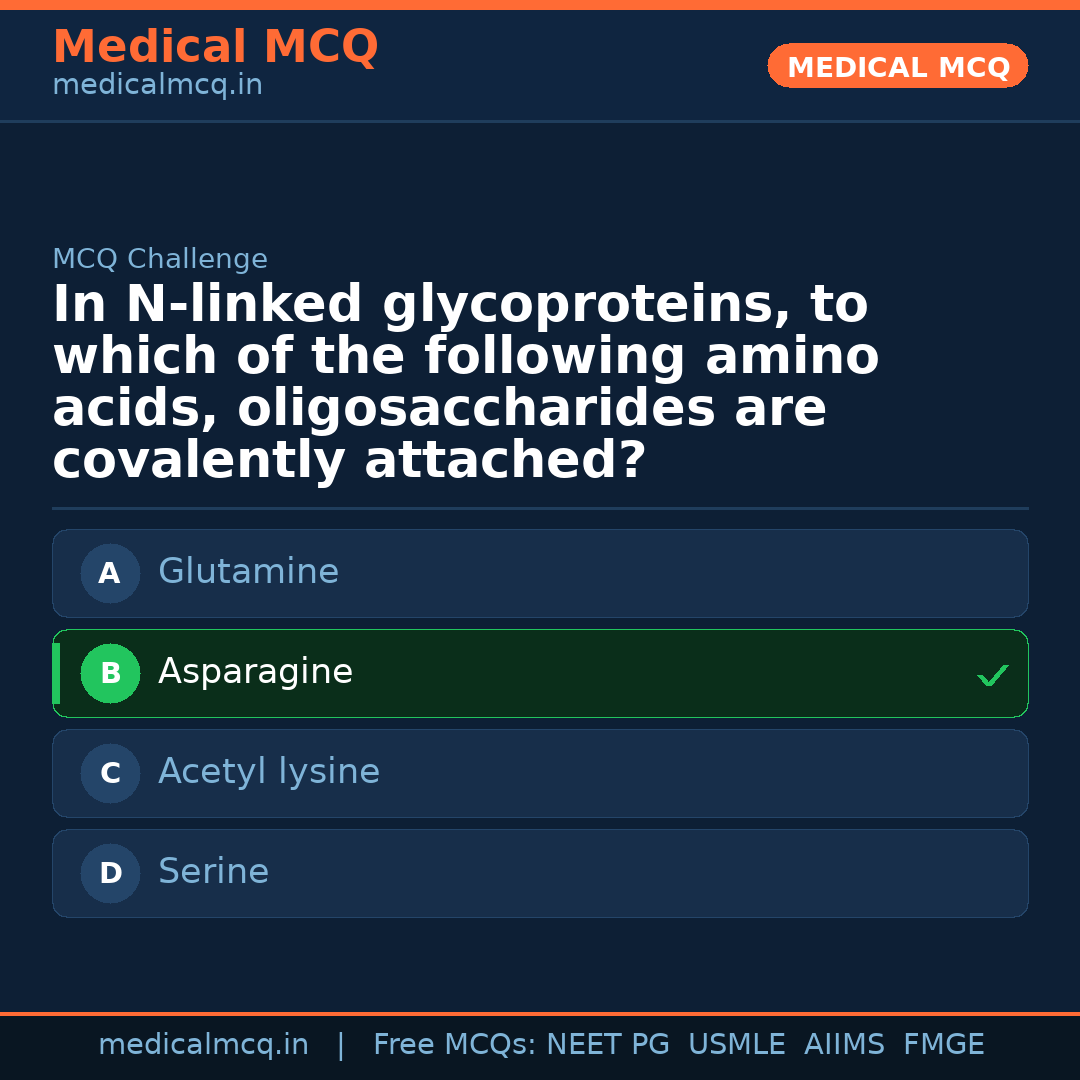Open the medicalmcq.in link in the footer
1080x1080 pixels.
point(203,1045)
